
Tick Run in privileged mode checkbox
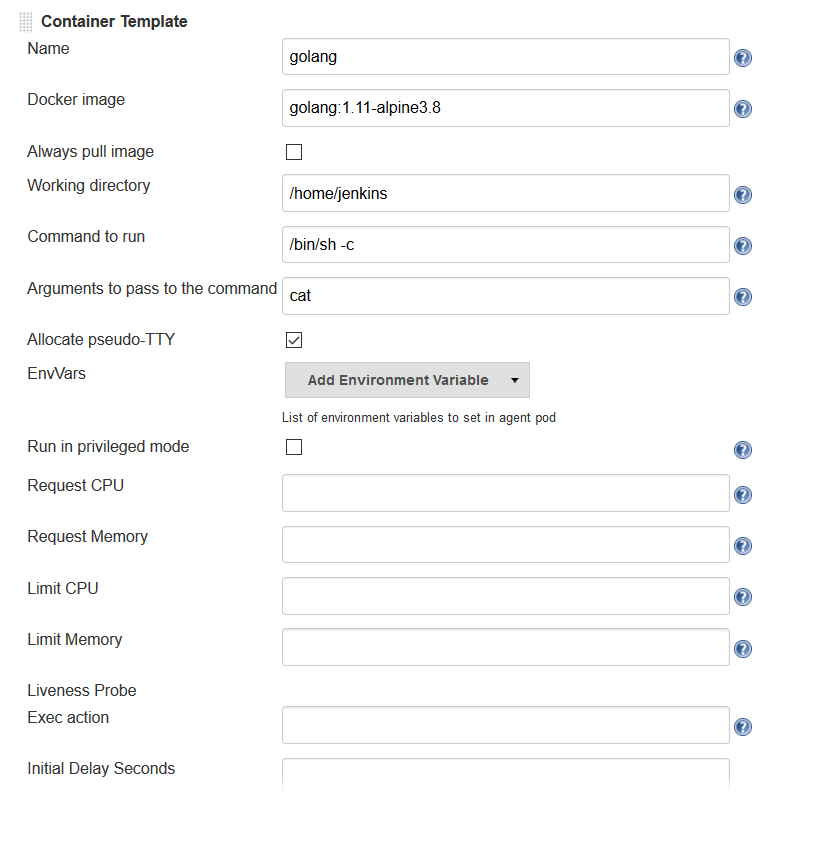tap(294, 447)
